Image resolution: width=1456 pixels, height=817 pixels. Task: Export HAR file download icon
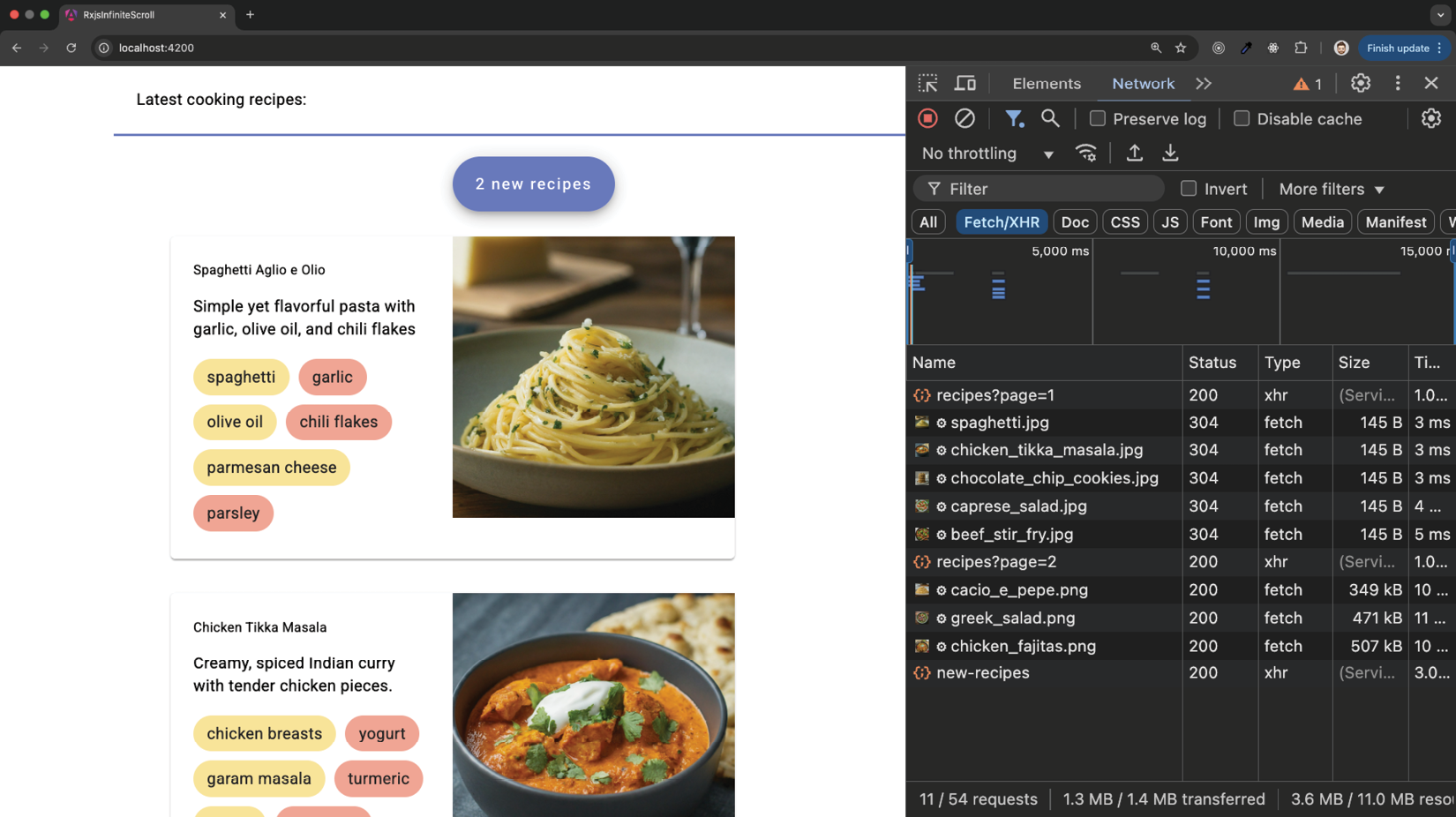[x=1170, y=153]
